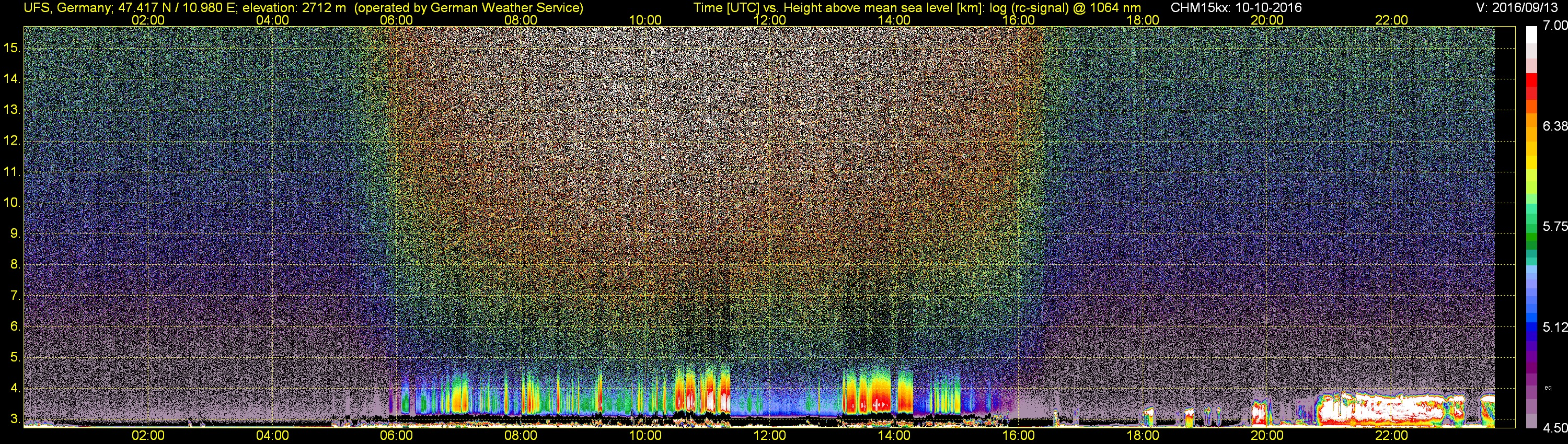This screenshot has width=1568, height=444.
Task: Click the 06:00 label on lower time axis
Action: [x=396, y=436]
